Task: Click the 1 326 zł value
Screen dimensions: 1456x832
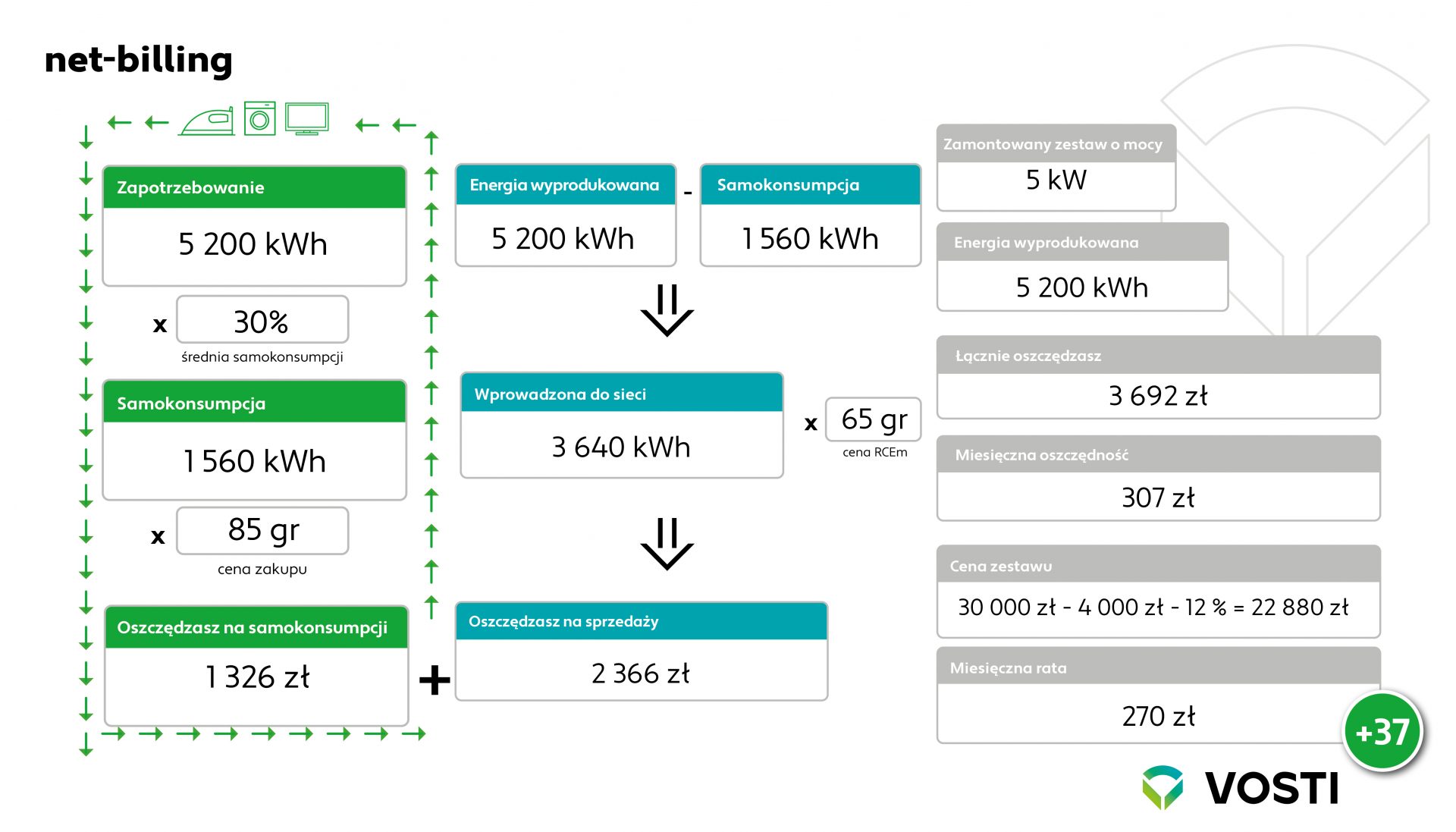Action: tap(257, 677)
